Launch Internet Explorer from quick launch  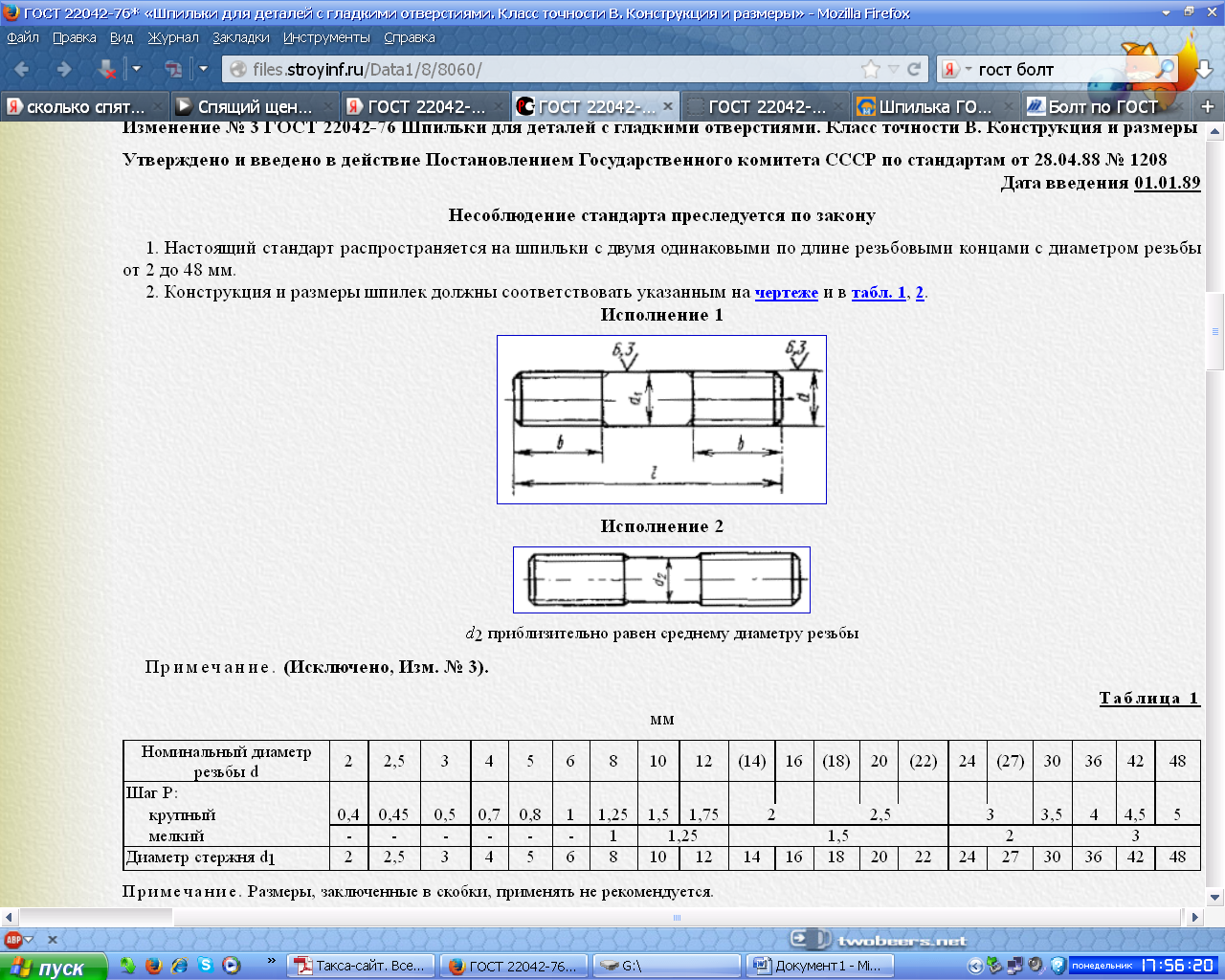[179, 966]
